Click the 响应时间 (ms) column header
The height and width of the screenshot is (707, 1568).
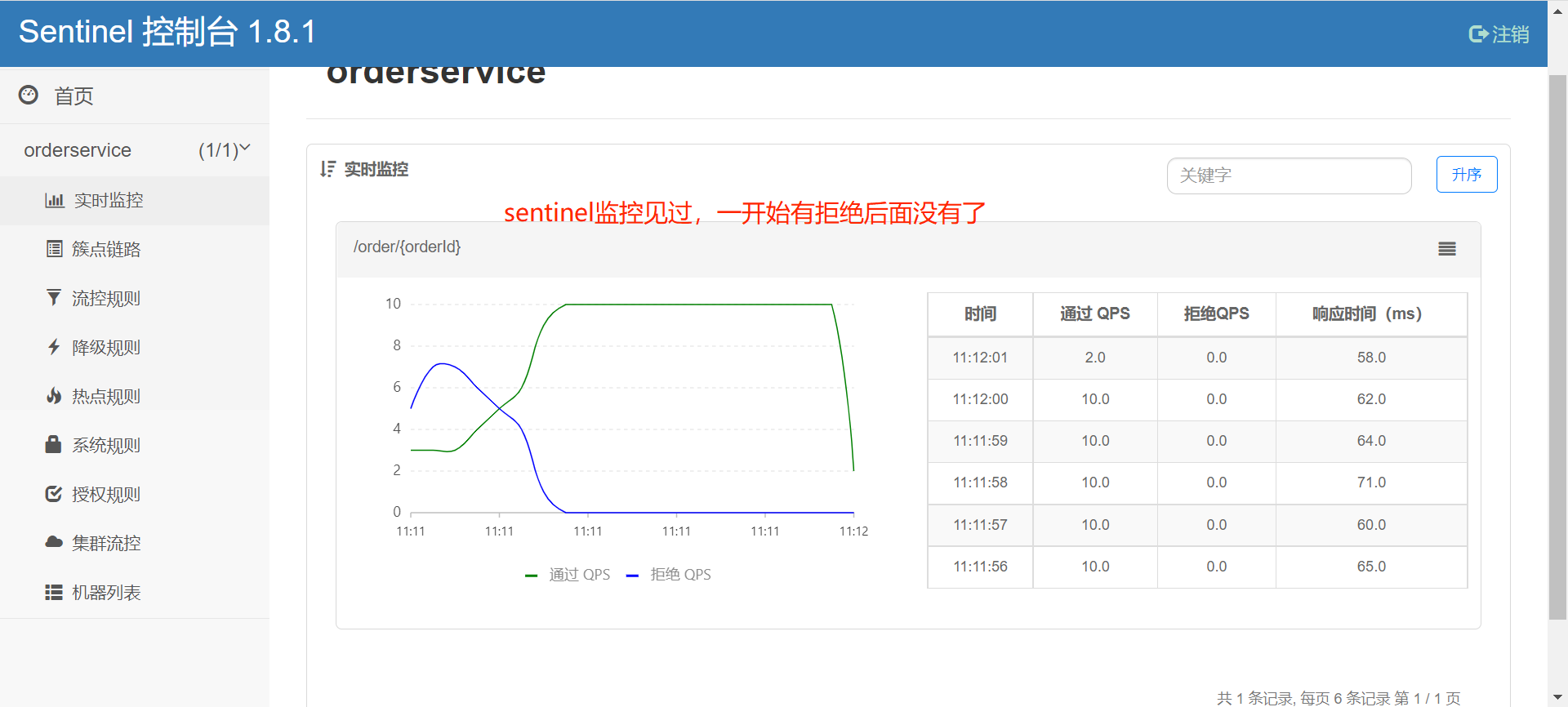click(x=1371, y=314)
